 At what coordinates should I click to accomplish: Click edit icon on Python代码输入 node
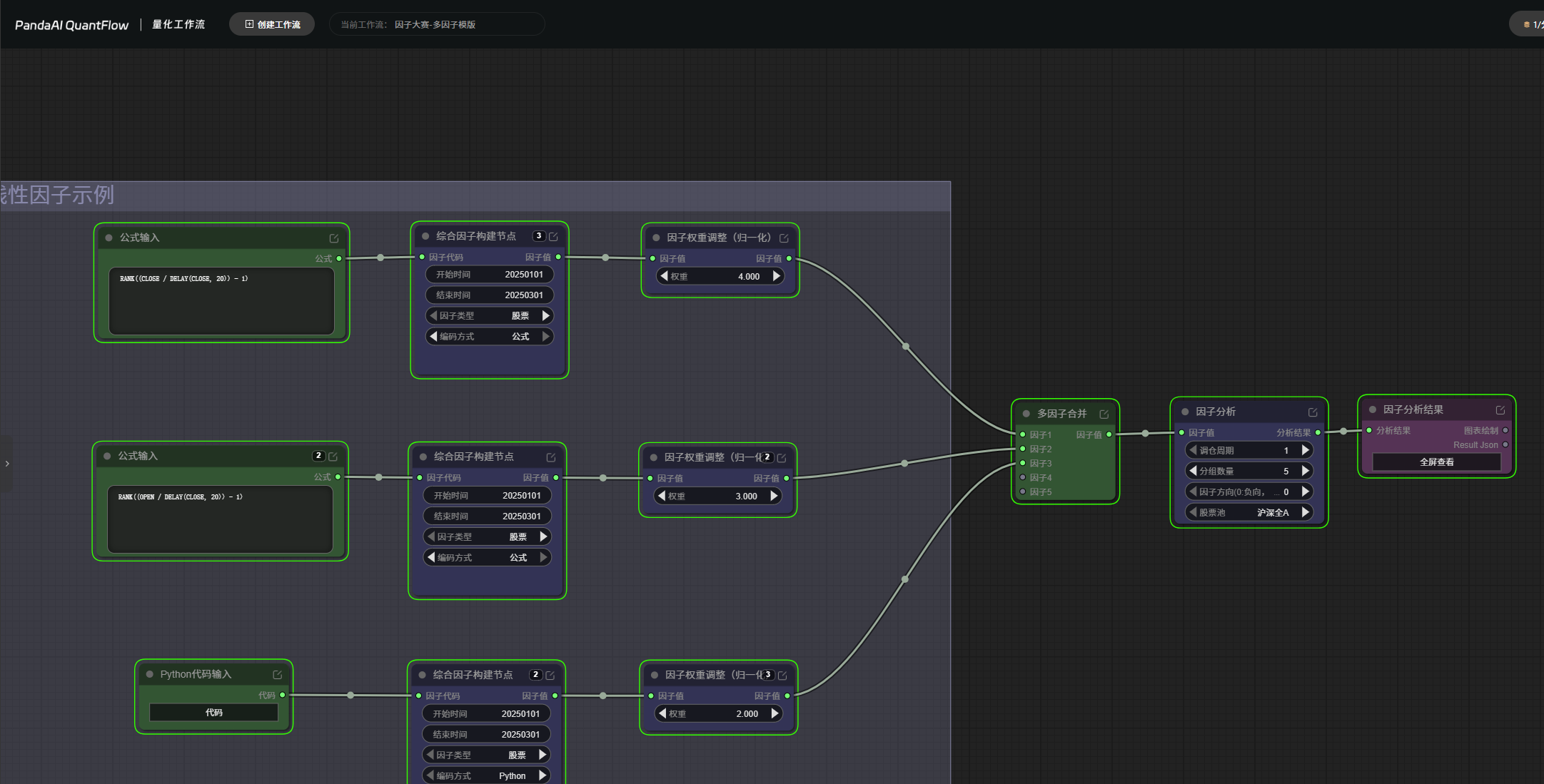tap(278, 675)
